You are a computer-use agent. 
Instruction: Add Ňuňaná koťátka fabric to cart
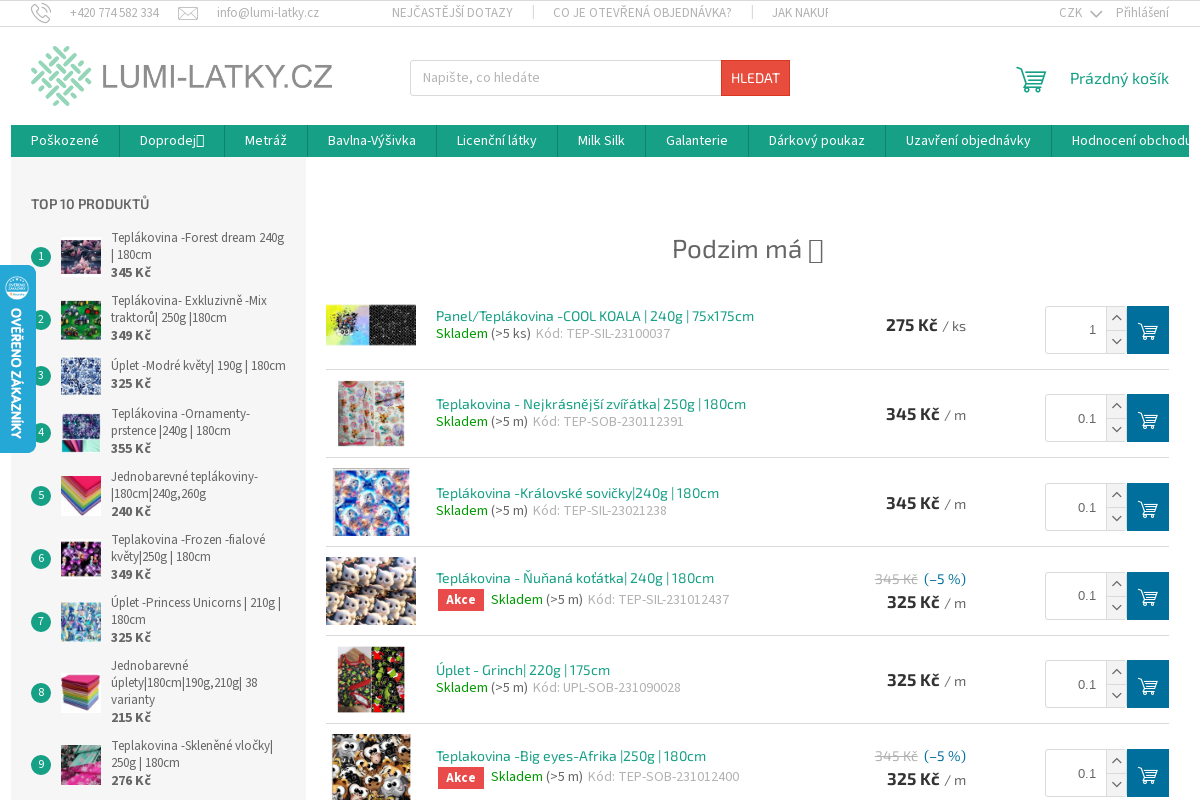[x=1147, y=596]
